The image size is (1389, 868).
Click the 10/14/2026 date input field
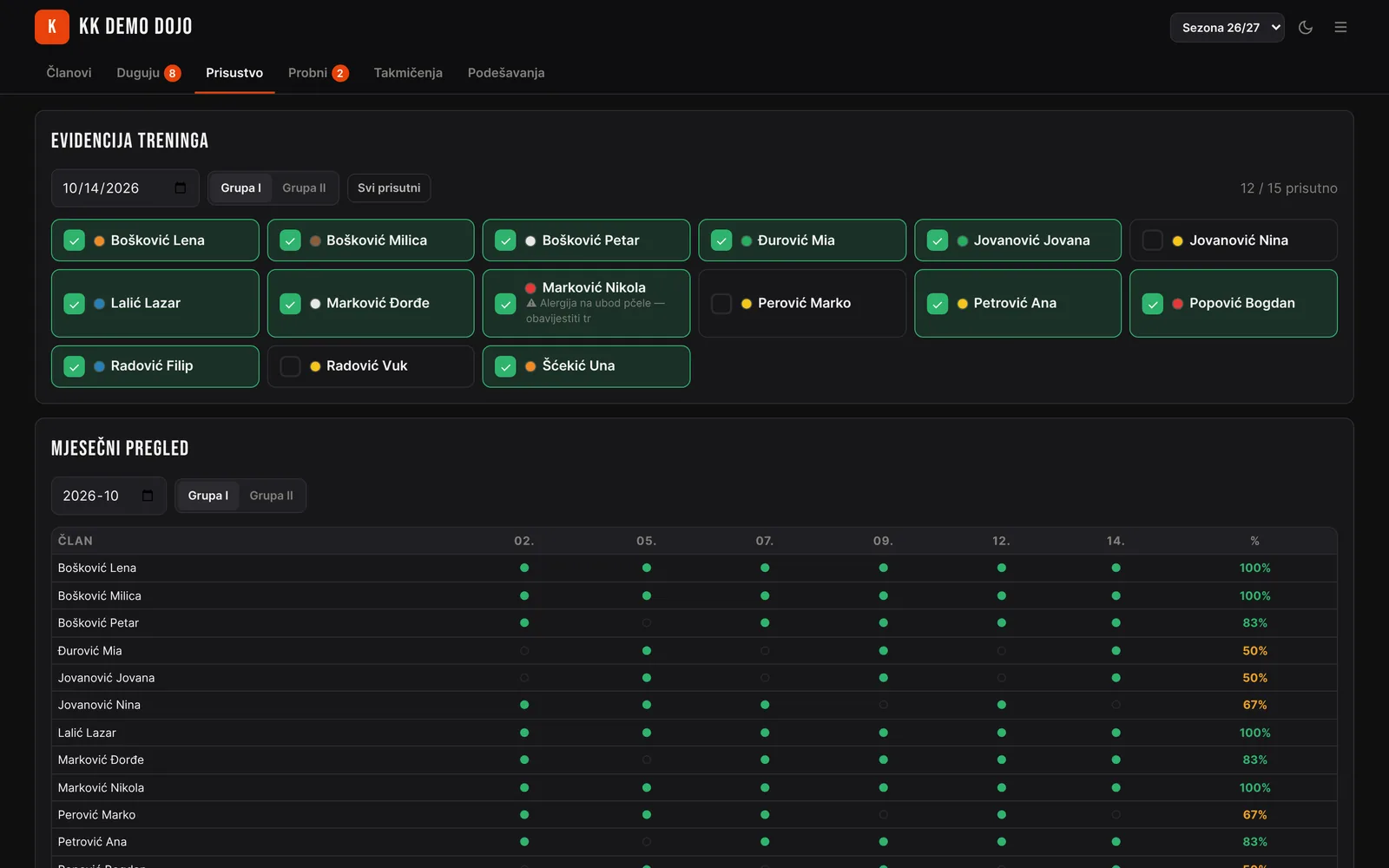tap(125, 188)
